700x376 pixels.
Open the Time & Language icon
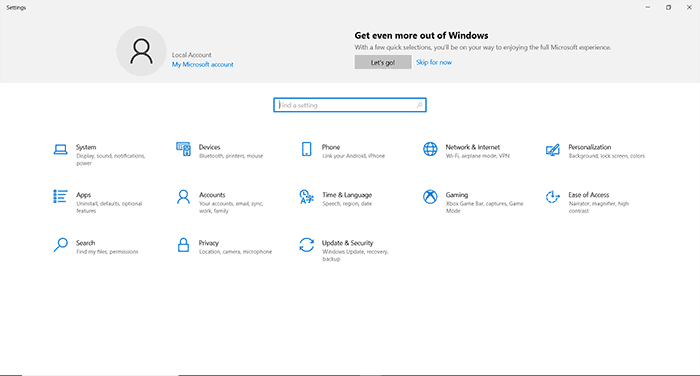click(307, 197)
